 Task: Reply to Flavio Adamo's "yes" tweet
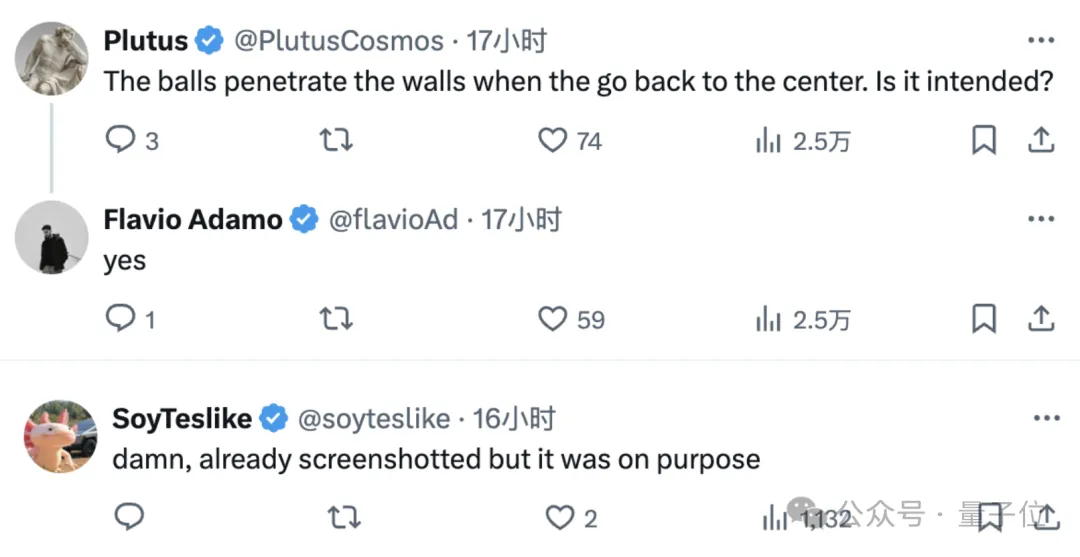click(x=121, y=319)
